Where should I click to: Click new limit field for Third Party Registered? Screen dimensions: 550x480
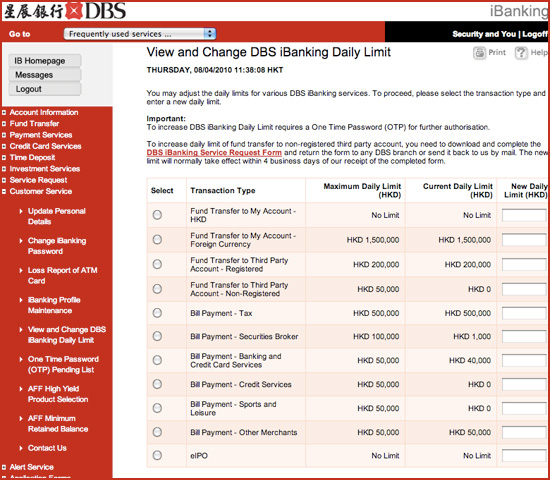point(524,264)
